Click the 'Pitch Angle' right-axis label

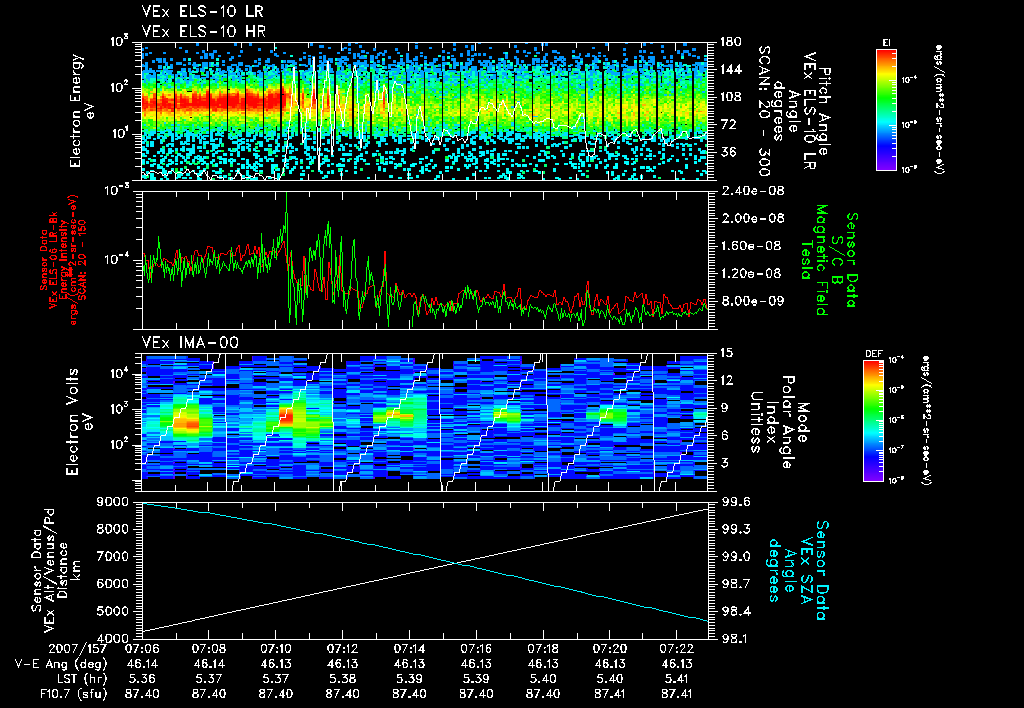click(x=823, y=110)
